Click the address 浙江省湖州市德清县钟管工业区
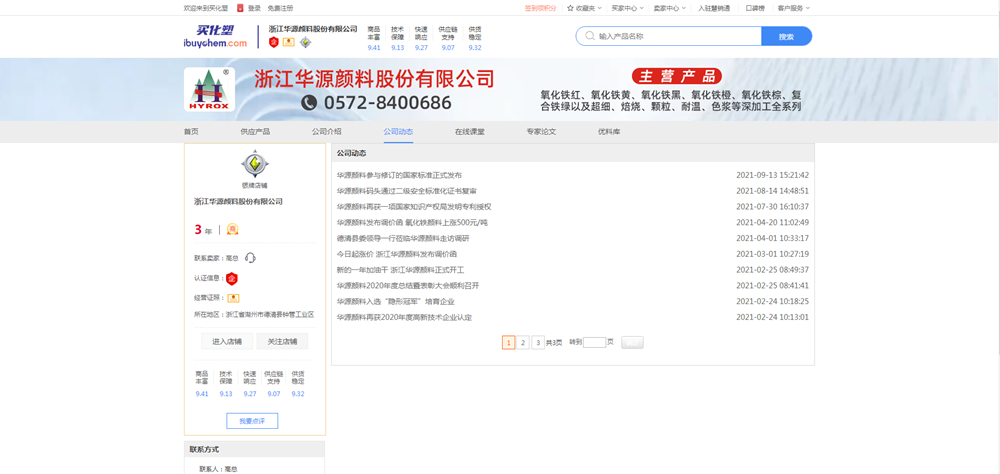Screen dimensions: 1000x474 point(270,315)
